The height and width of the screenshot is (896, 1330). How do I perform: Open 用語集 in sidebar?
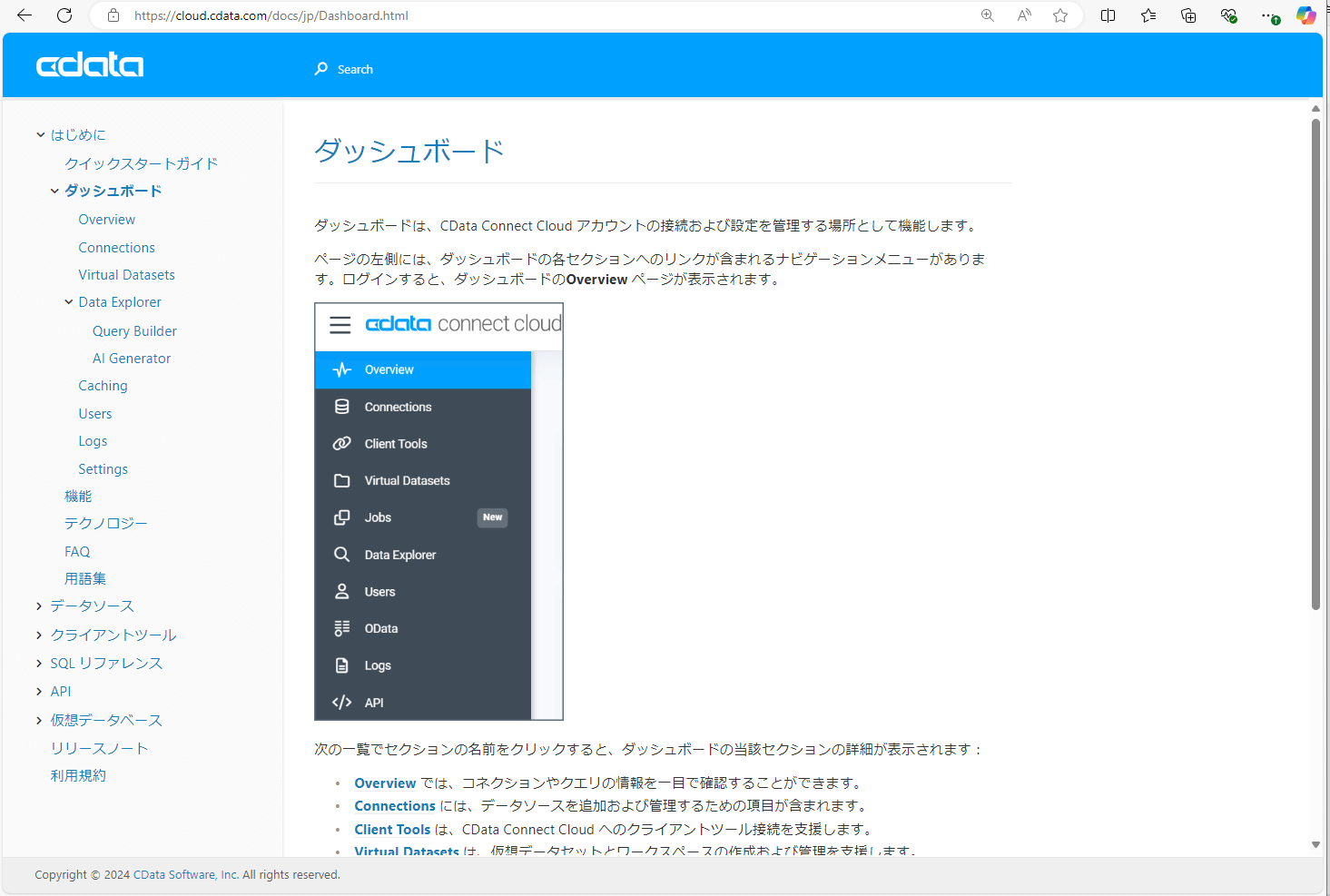(85, 579)
